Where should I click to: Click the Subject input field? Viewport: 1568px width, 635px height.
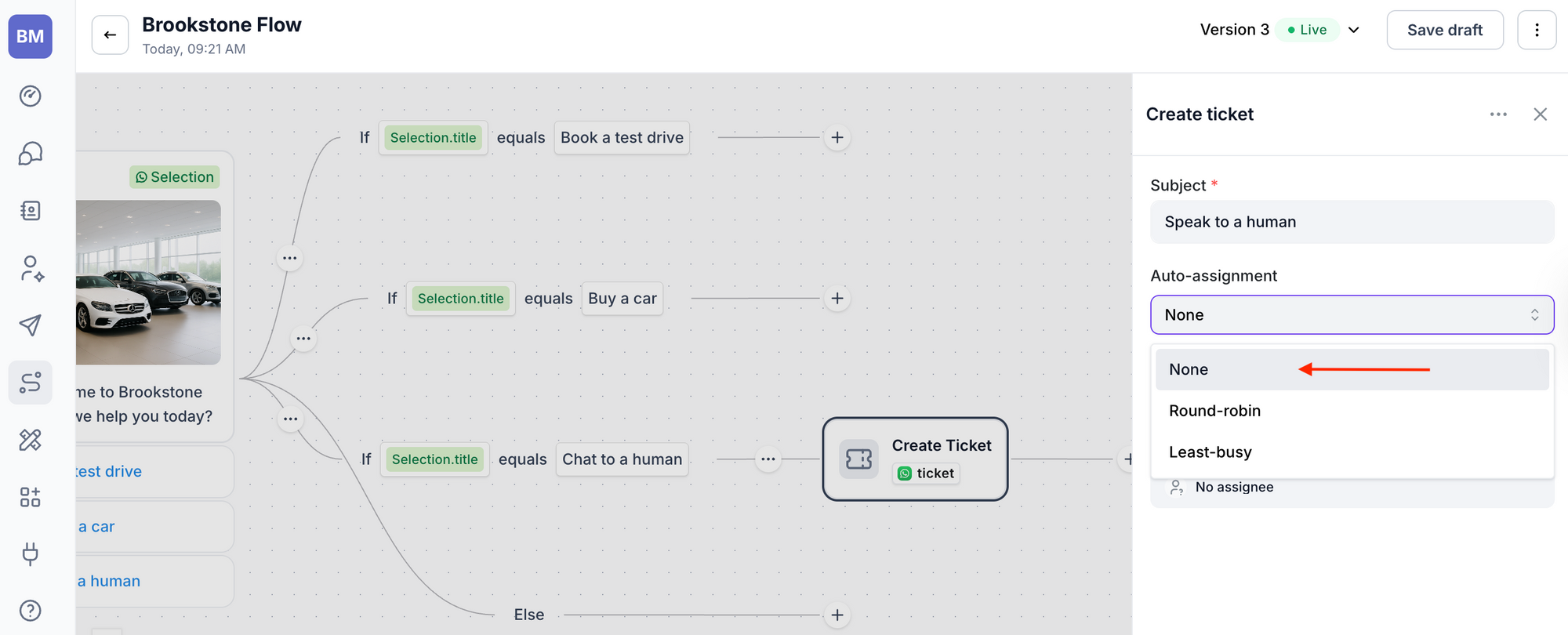tap(1352, 222)
